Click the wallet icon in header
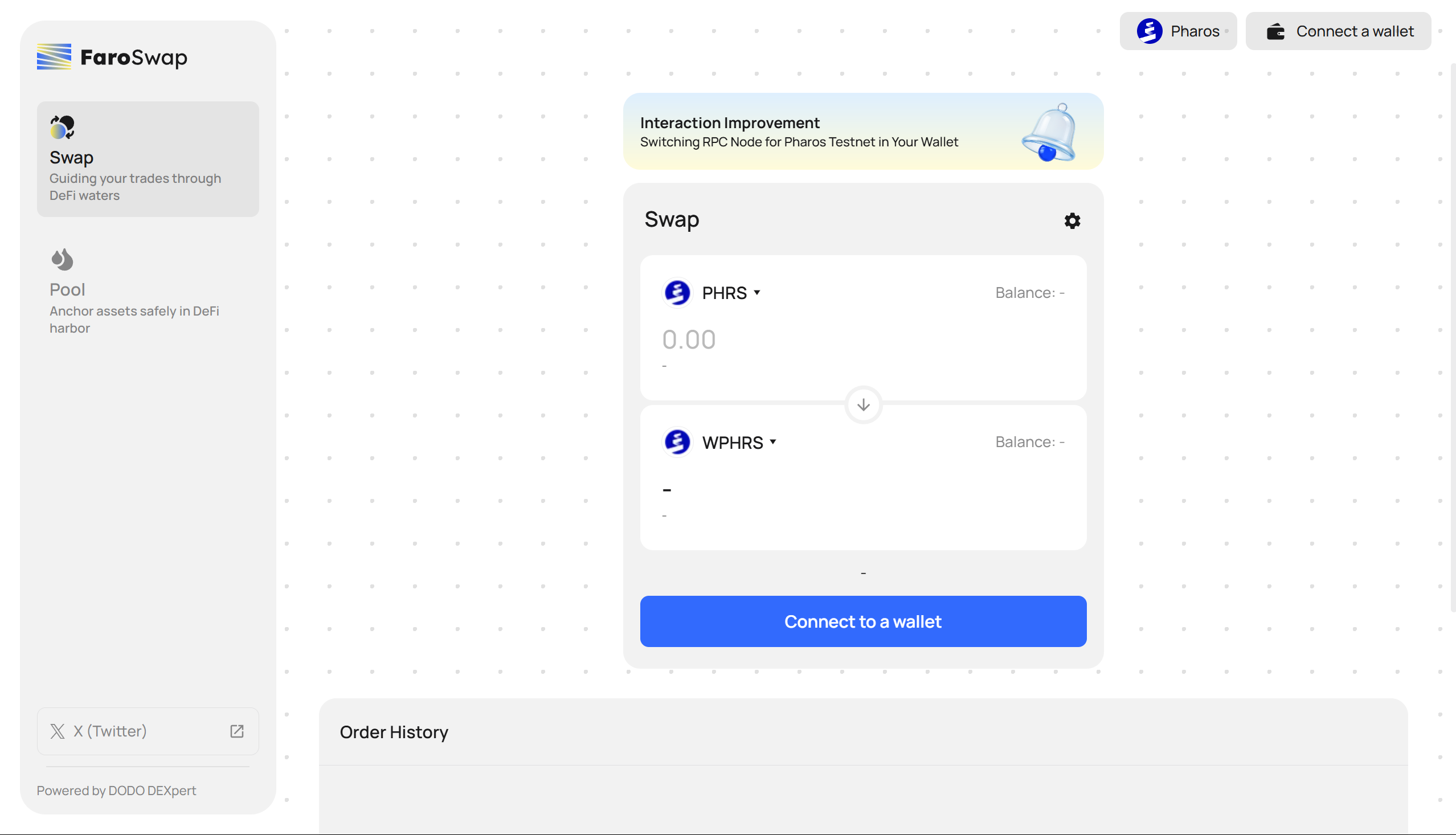 click(1275, 31)
